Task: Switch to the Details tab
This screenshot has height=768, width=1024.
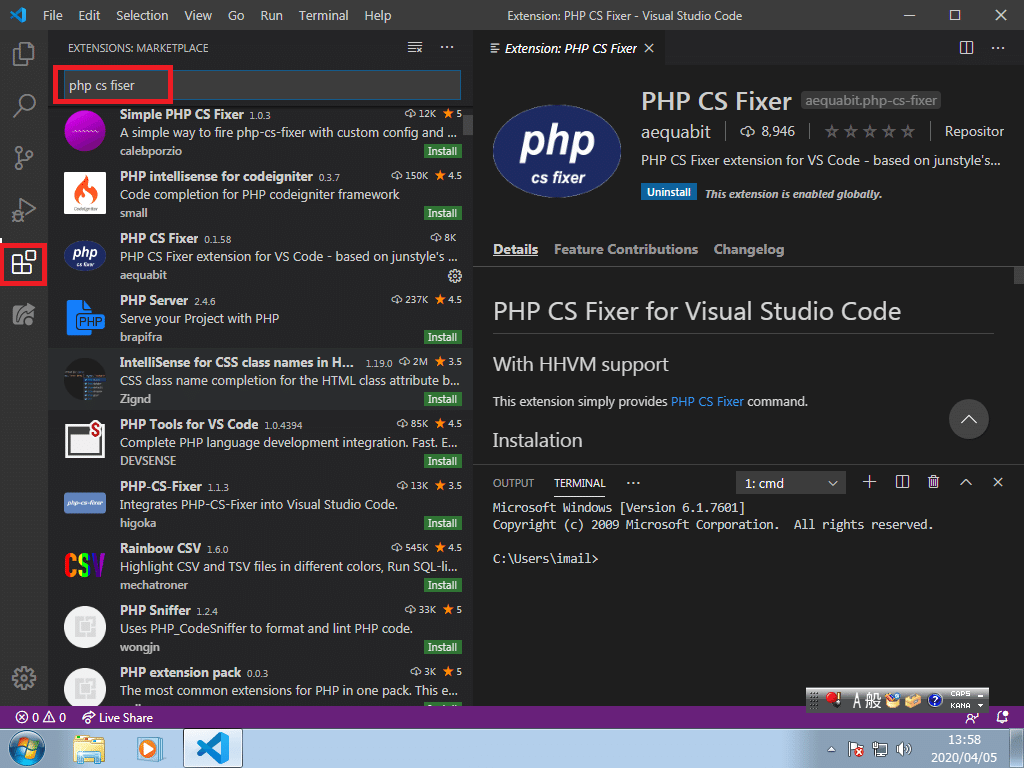Action: [x=515, y=249]
